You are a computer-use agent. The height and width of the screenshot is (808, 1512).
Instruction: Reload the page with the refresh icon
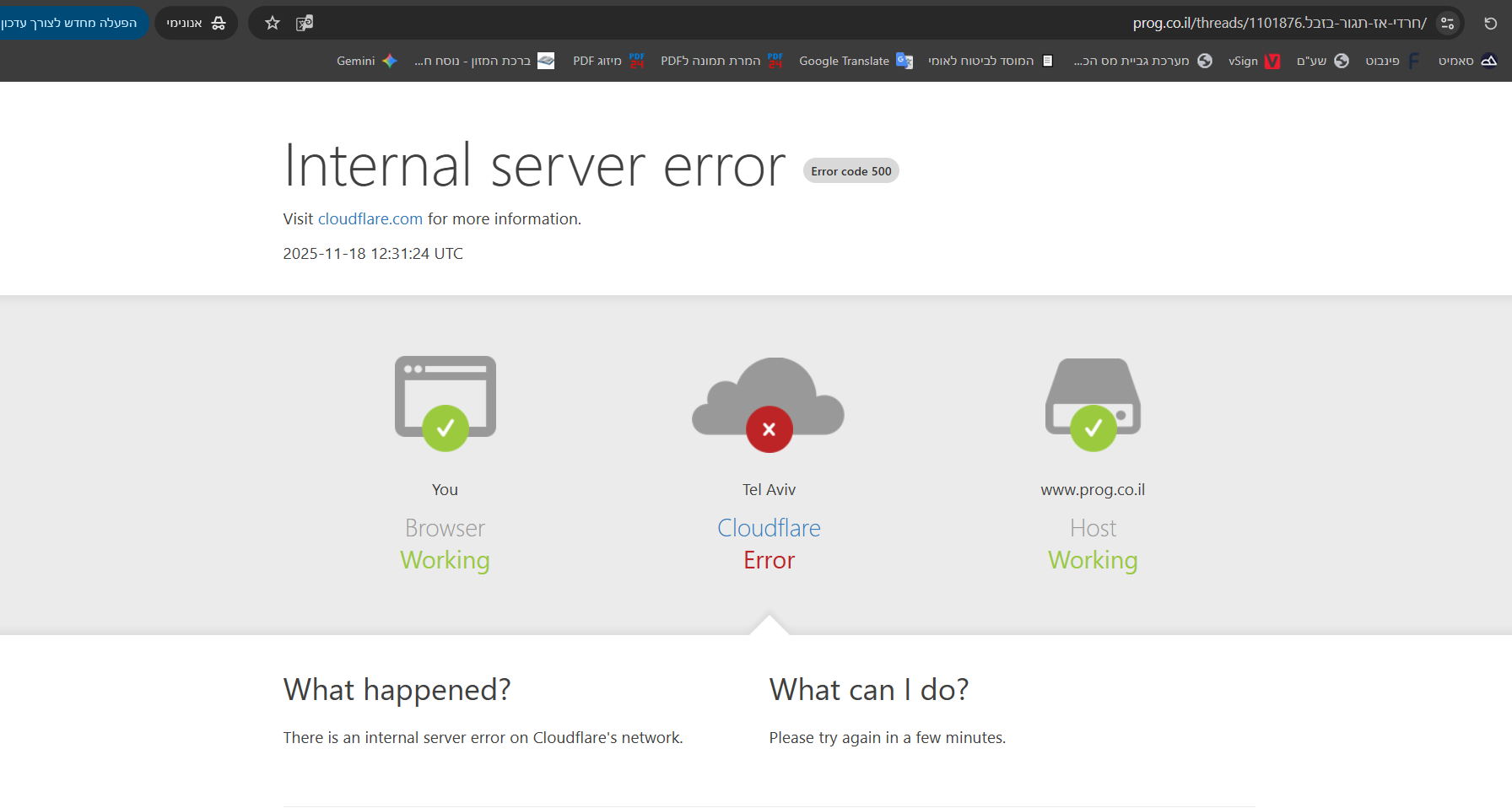pyautogui.click(x=1491, y=24)
